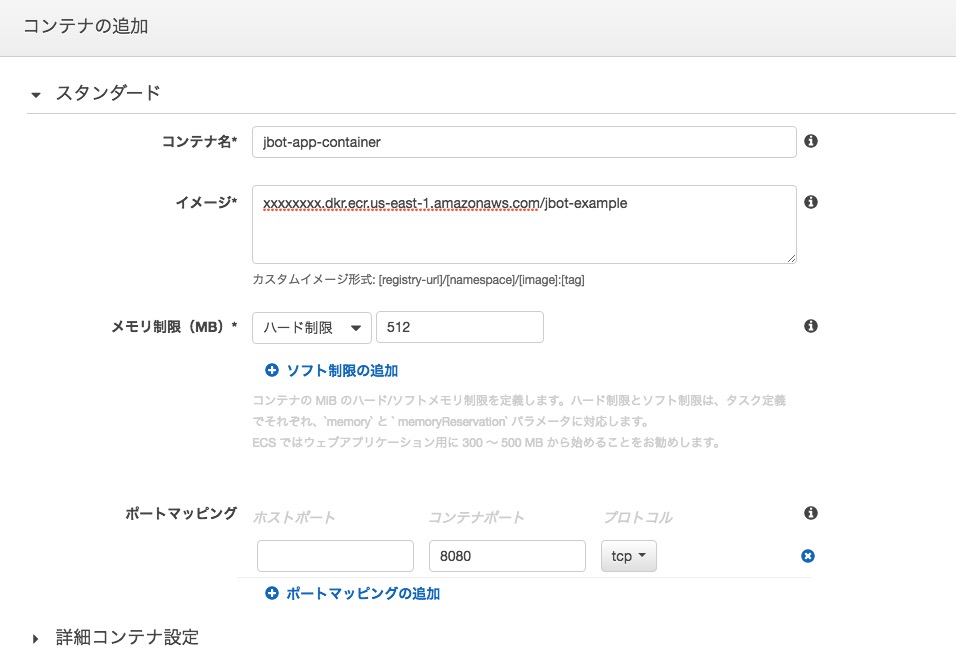
Task: Click the コンテナポート field showing 8080
Action: (x=507, y=556)
